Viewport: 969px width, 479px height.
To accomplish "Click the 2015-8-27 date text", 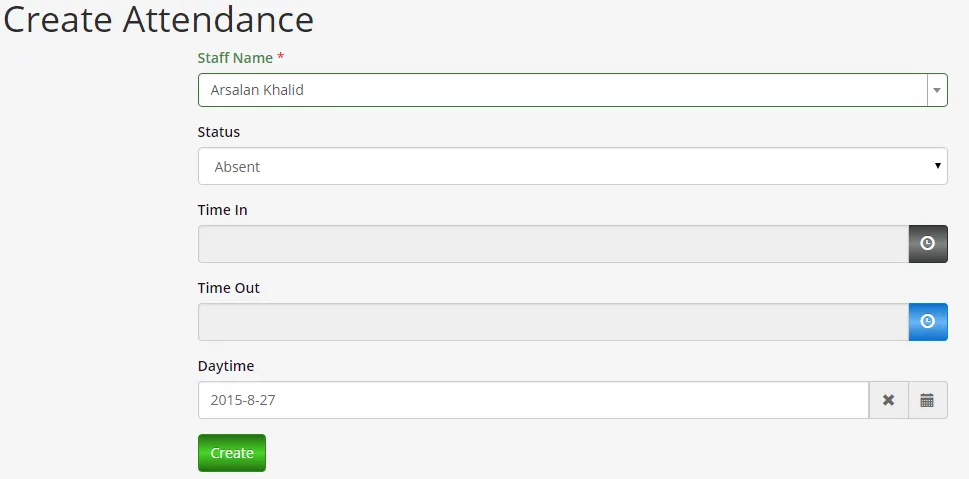I will point(243,400).
